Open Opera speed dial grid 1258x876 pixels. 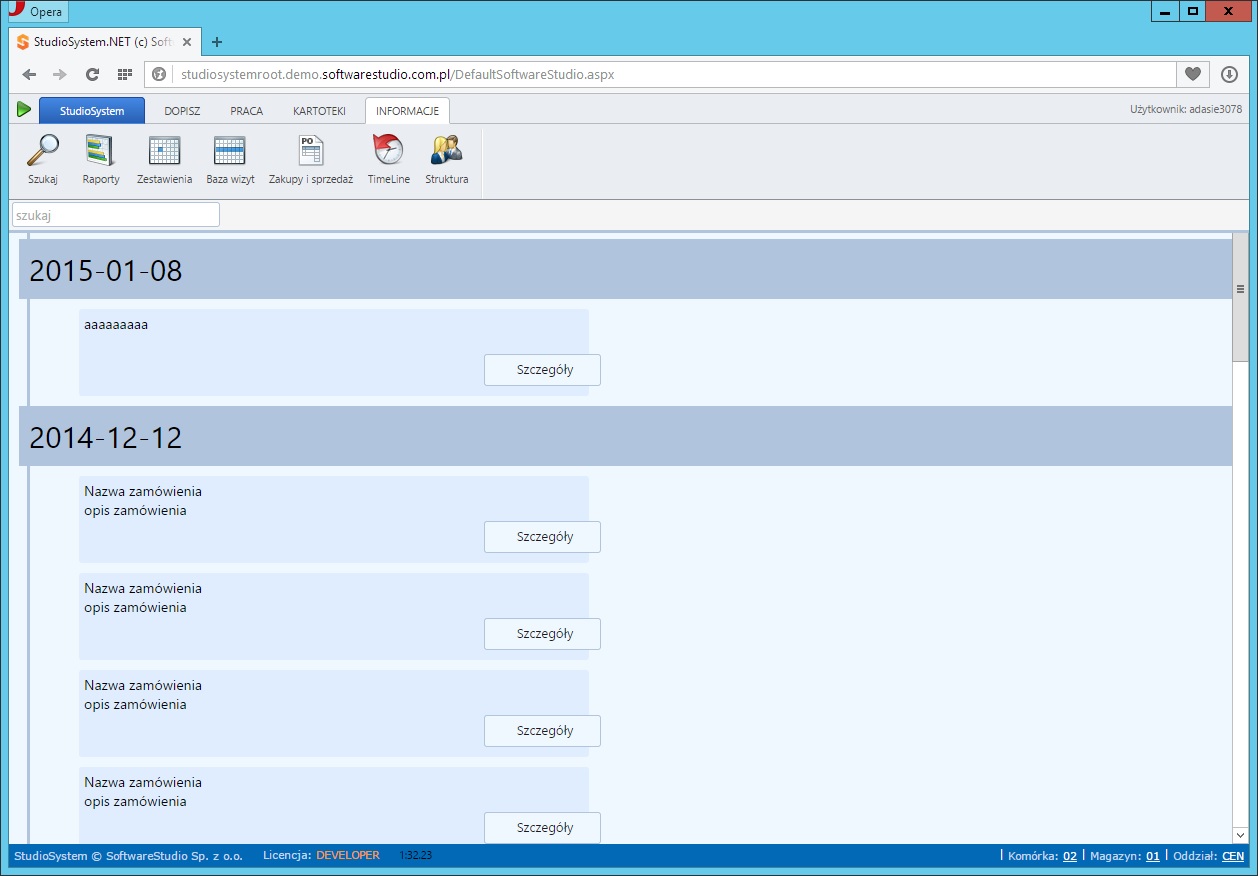125,75
